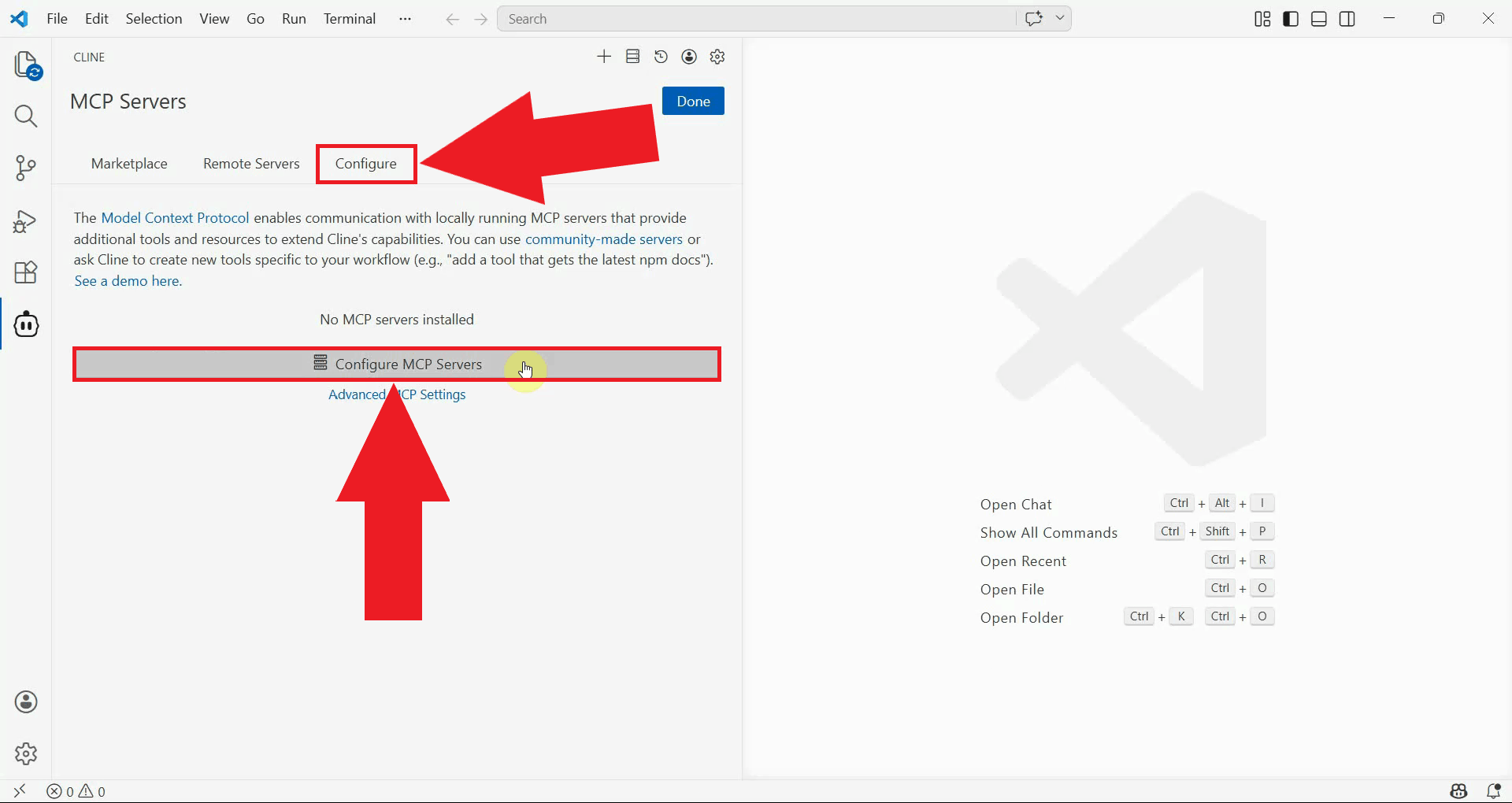
Task: Open errors and warnings in status bar
Action: (x=76, y=791)
